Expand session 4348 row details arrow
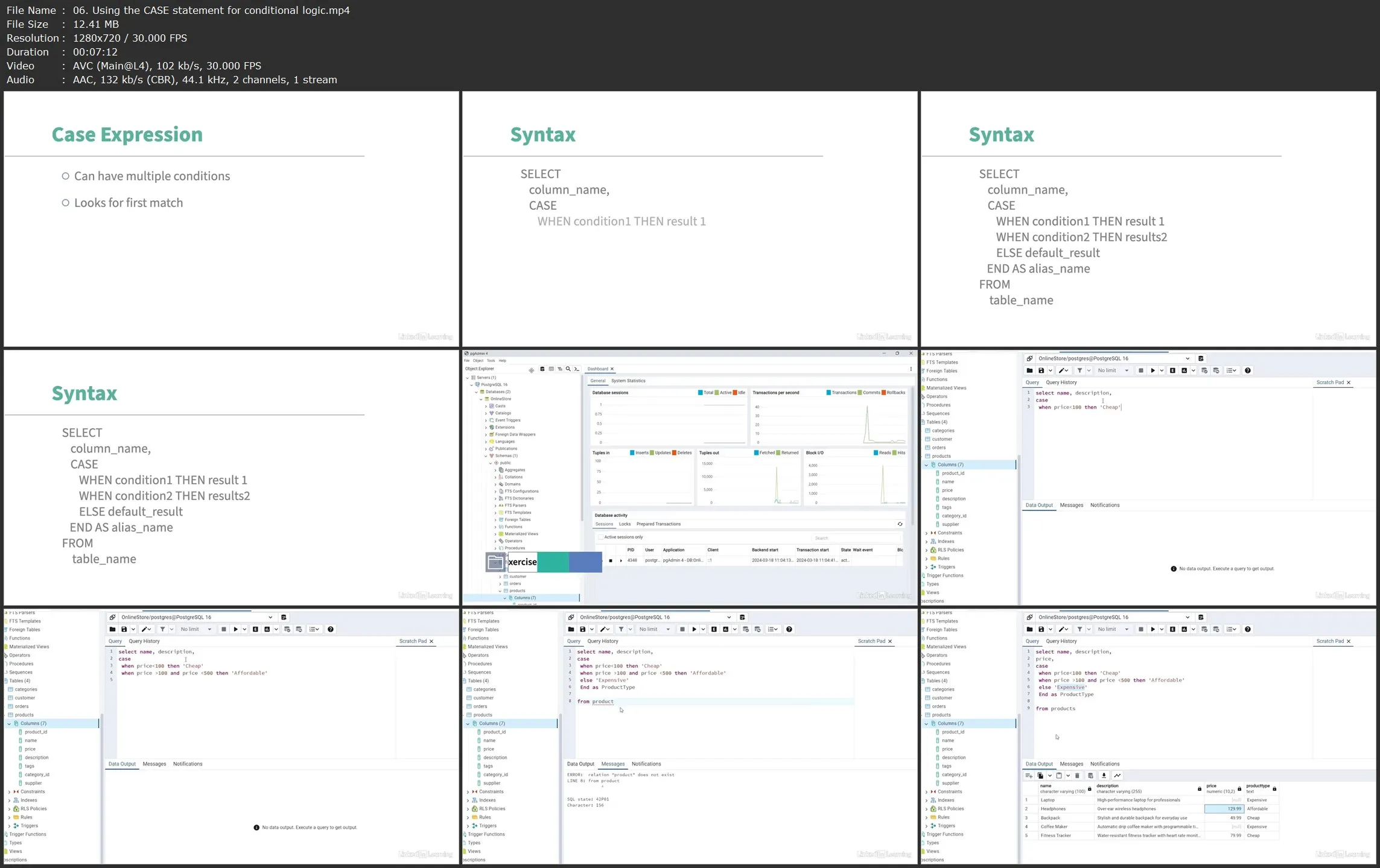 [621, 560]
